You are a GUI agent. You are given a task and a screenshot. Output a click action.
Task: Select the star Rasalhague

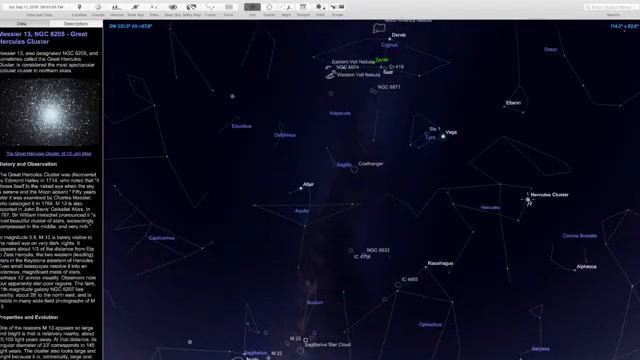pyautogui.click(x=426, y=267)
